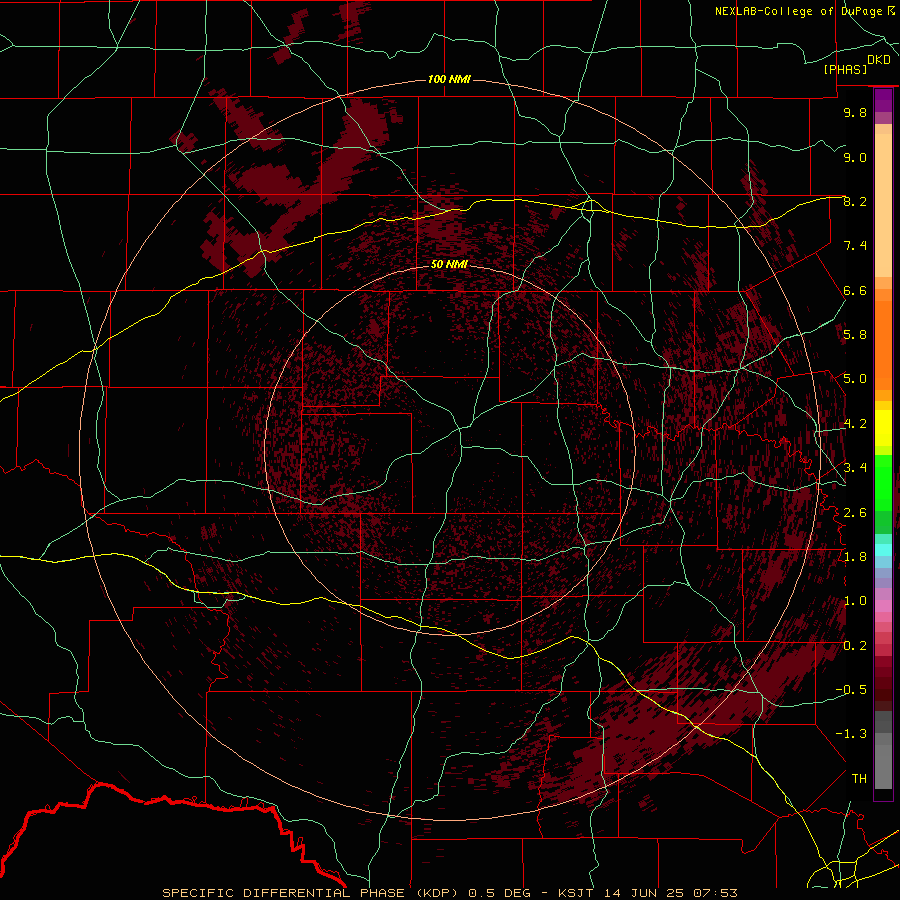Click the 4.2 scale value
This screenshot has height=900, width=900.
pyautogui.click(x=855, y=424)
